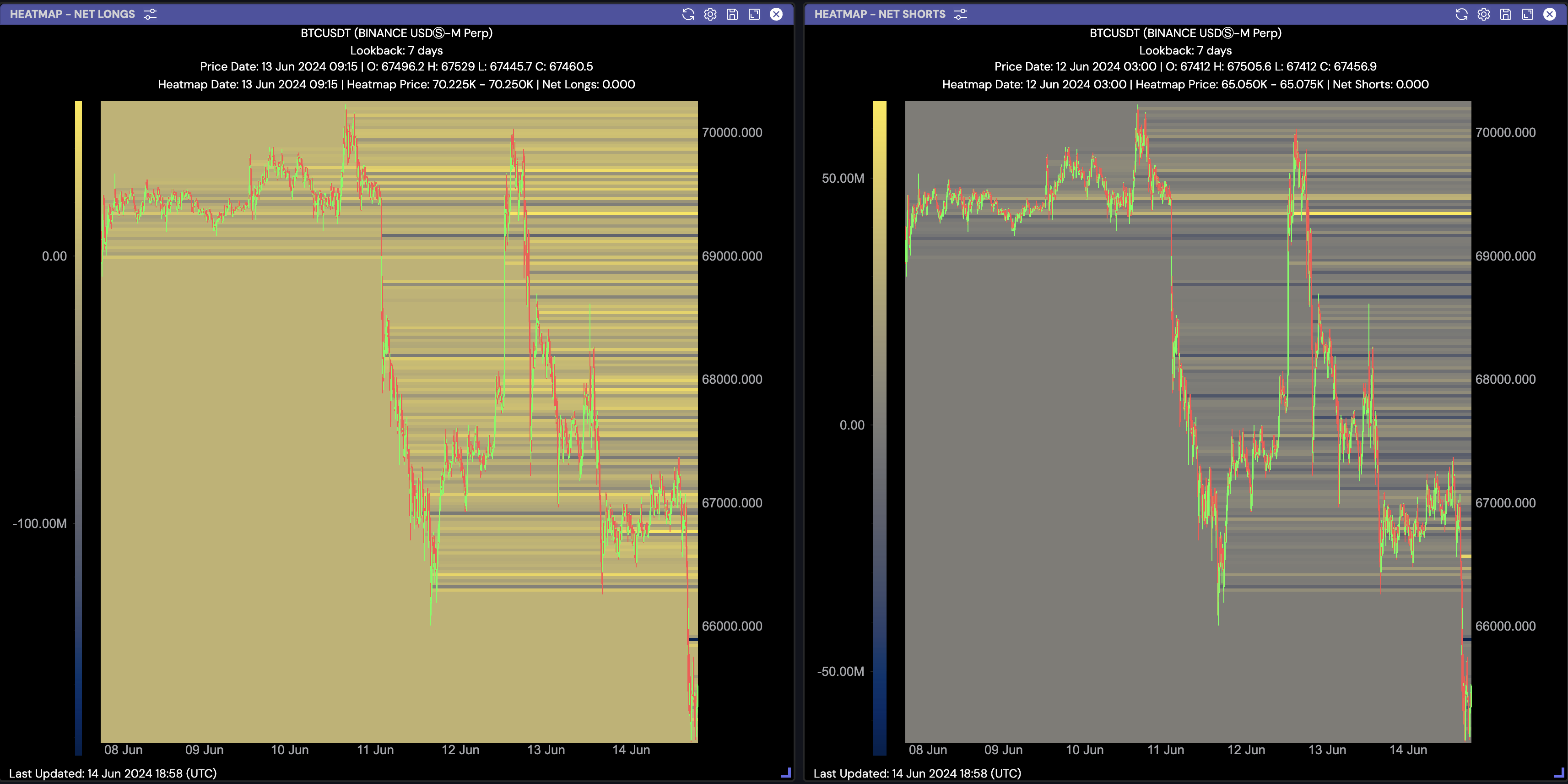Image resolution: width=1568 pixels, height=784 pixels.
Task: Save the Net Longs heatmap
Action: point(732,14)
